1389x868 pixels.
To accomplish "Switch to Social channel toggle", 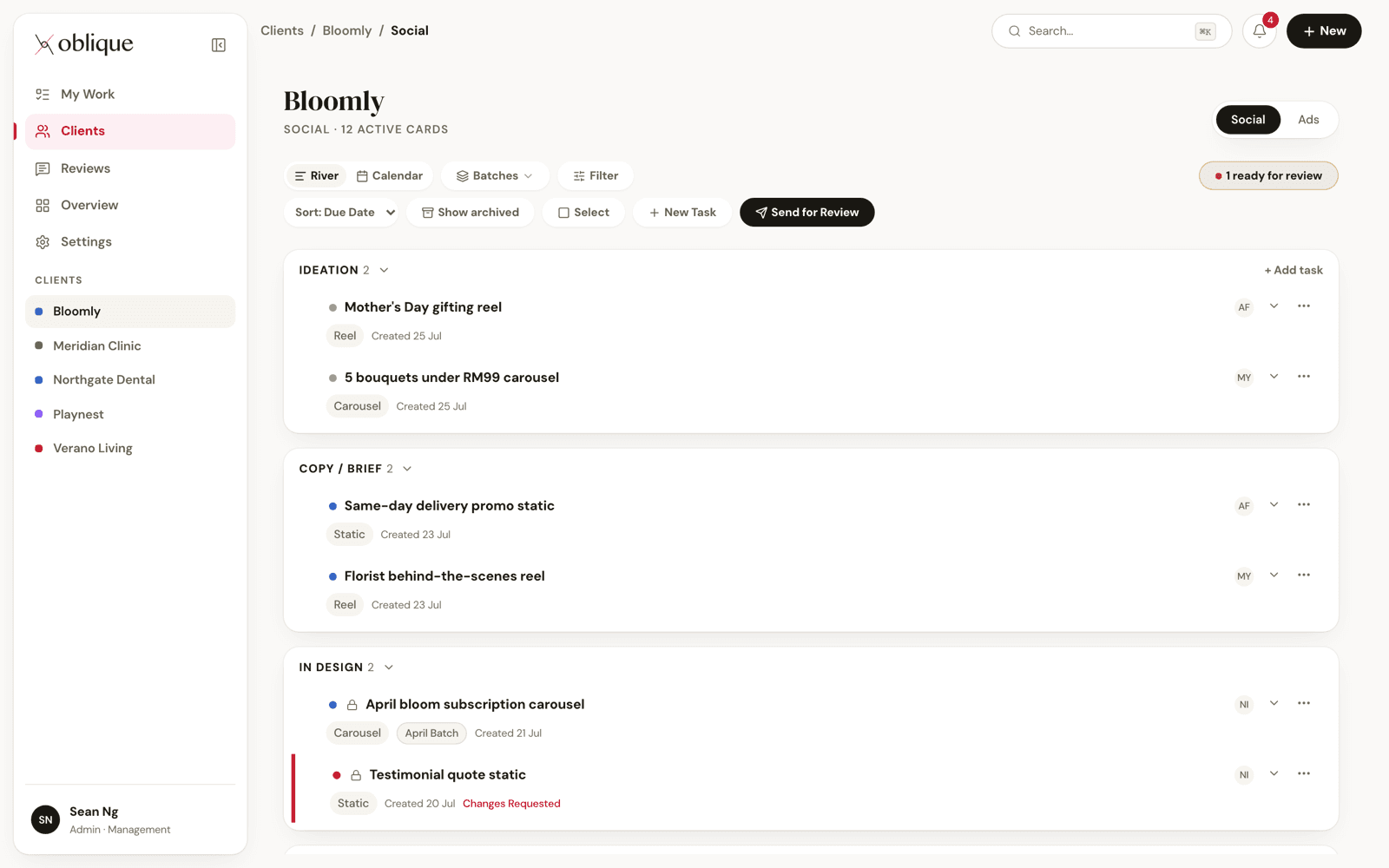I will coord(1247,120).
